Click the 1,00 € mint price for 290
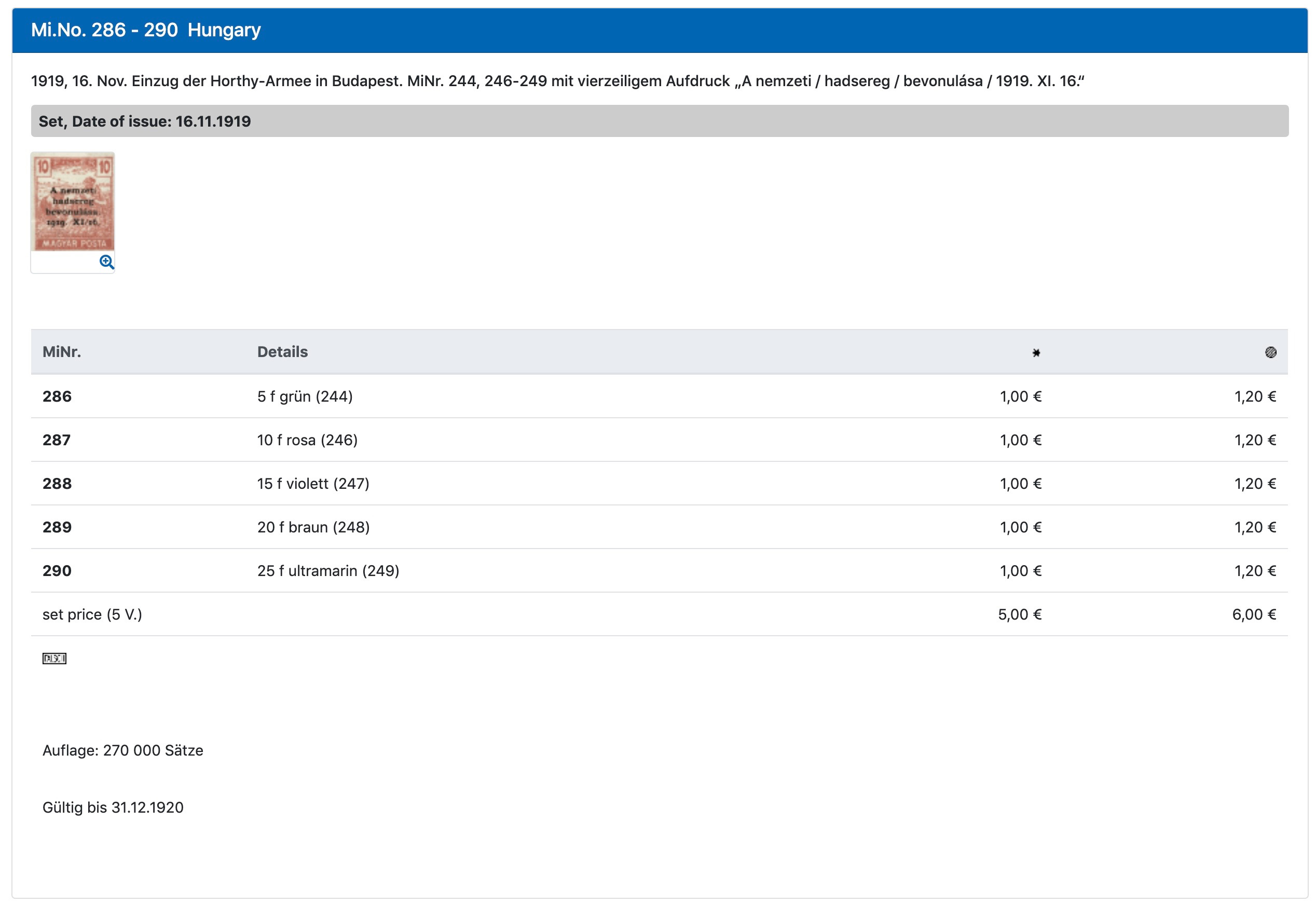Image resolution: width=1316 pixels, height=904 pixels. (1020, 570)
